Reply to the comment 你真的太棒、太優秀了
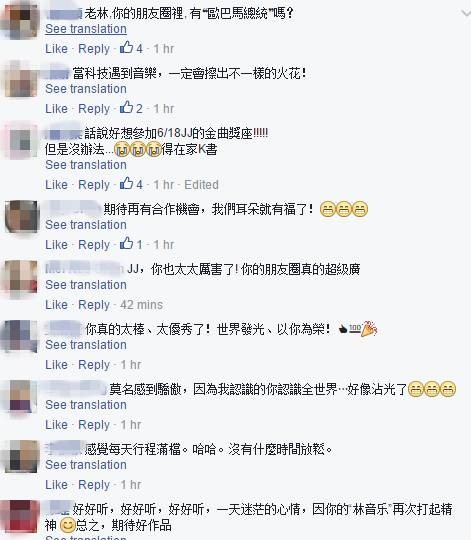 pos(94,365)
